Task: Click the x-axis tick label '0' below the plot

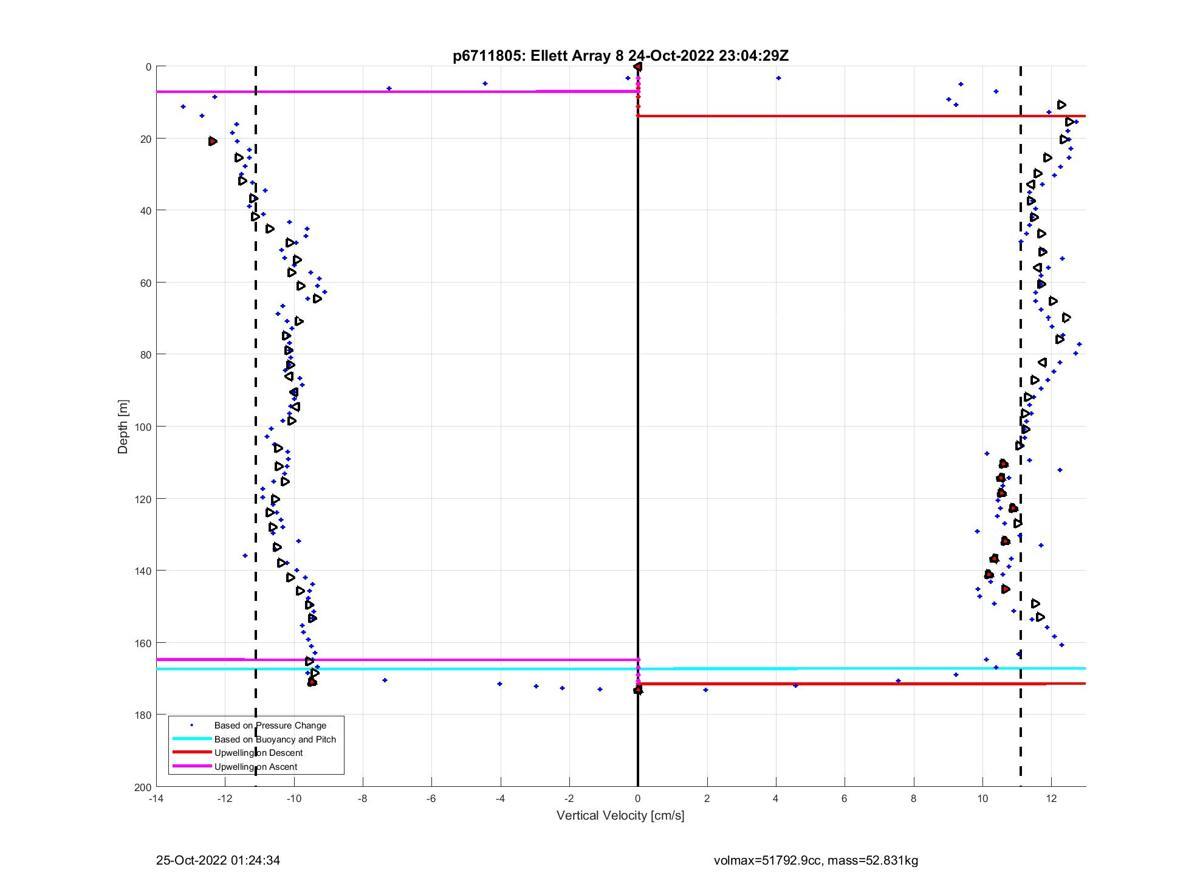Action: tap(638, 799)
